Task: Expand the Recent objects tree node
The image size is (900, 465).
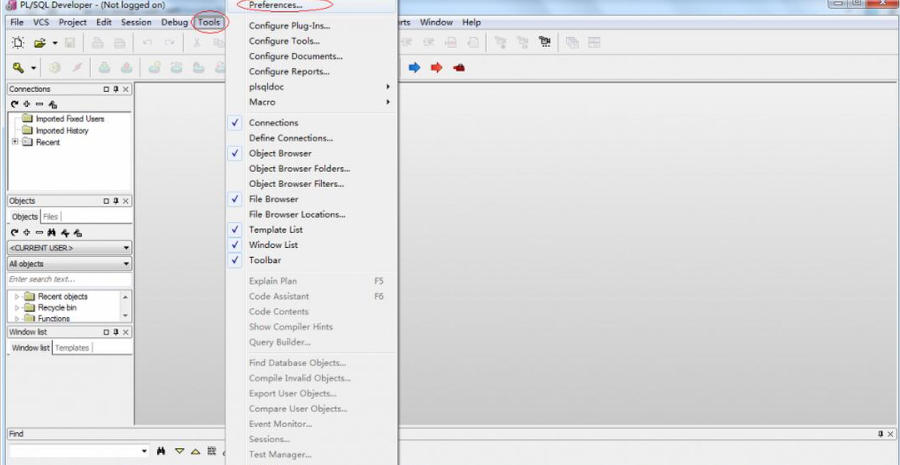Action: click(17, 297)
